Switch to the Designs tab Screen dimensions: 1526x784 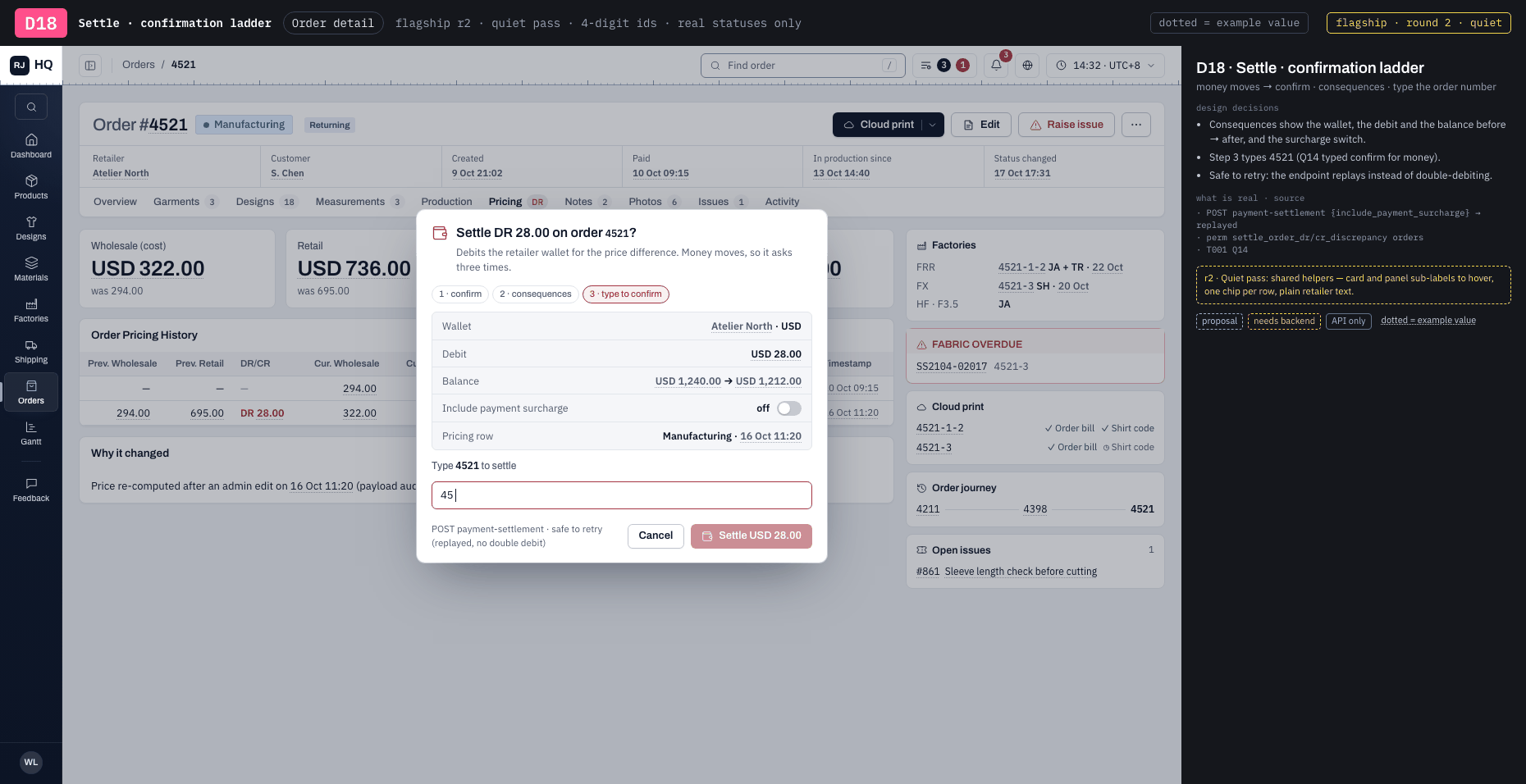(266, 202)
